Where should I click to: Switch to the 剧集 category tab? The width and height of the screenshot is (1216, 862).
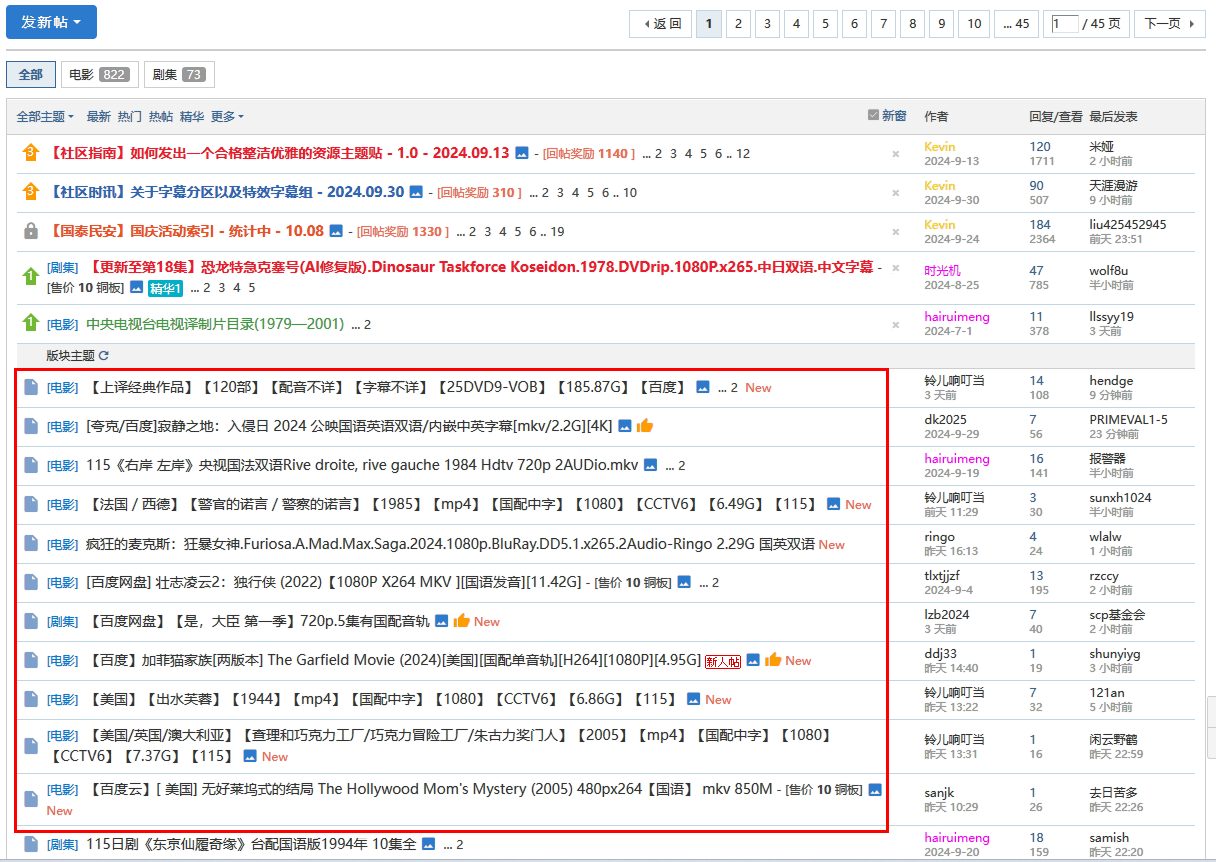(x=179, y=75)
